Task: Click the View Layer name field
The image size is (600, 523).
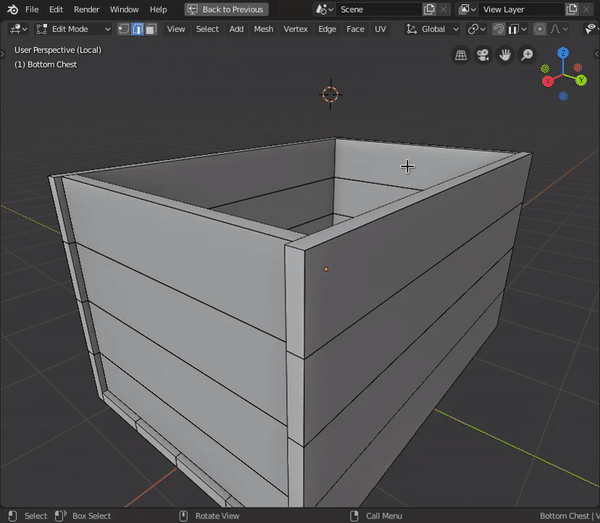Action: point(521,10)
